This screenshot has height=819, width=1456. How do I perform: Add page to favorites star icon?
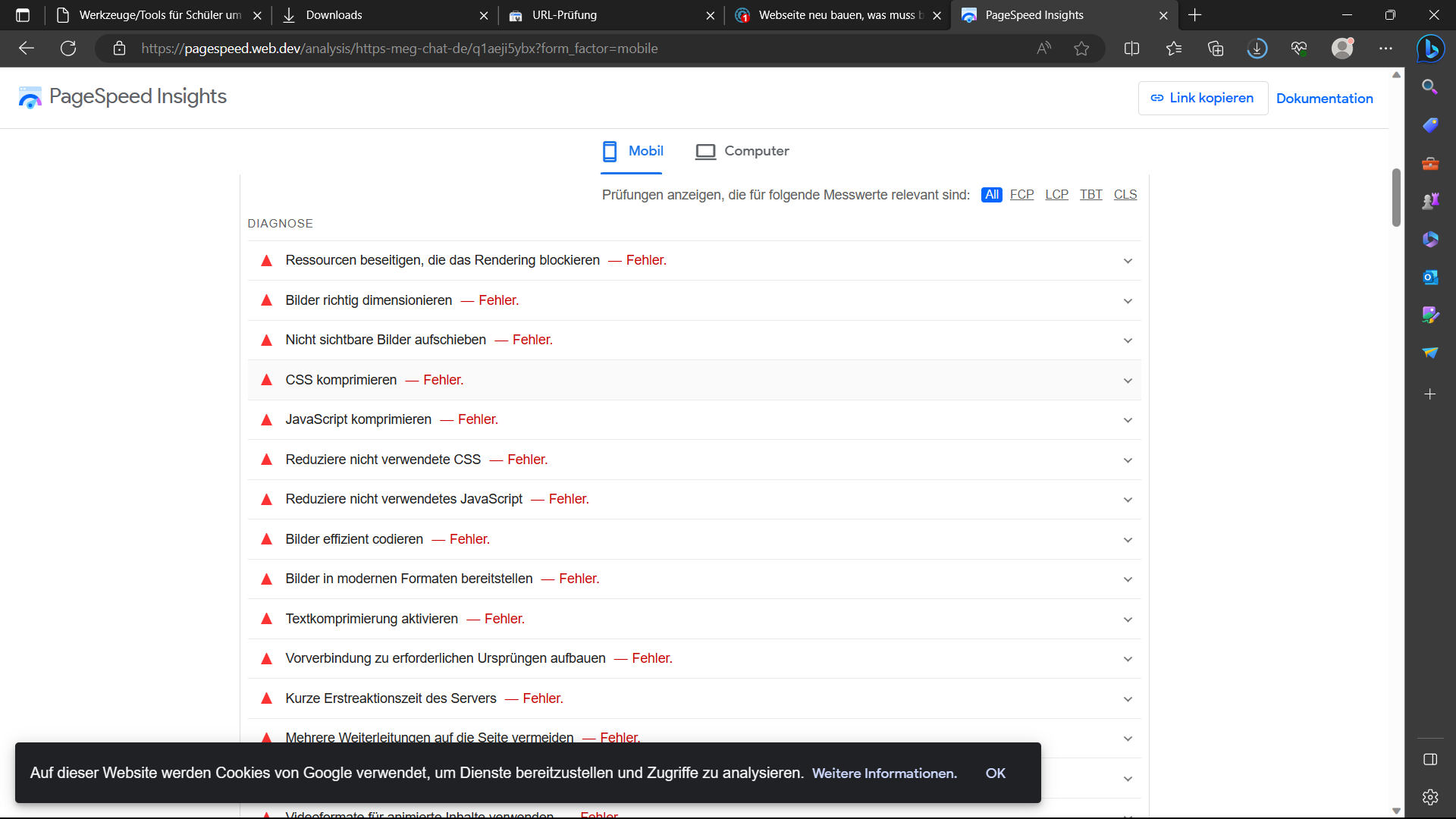coord(1081,49)
